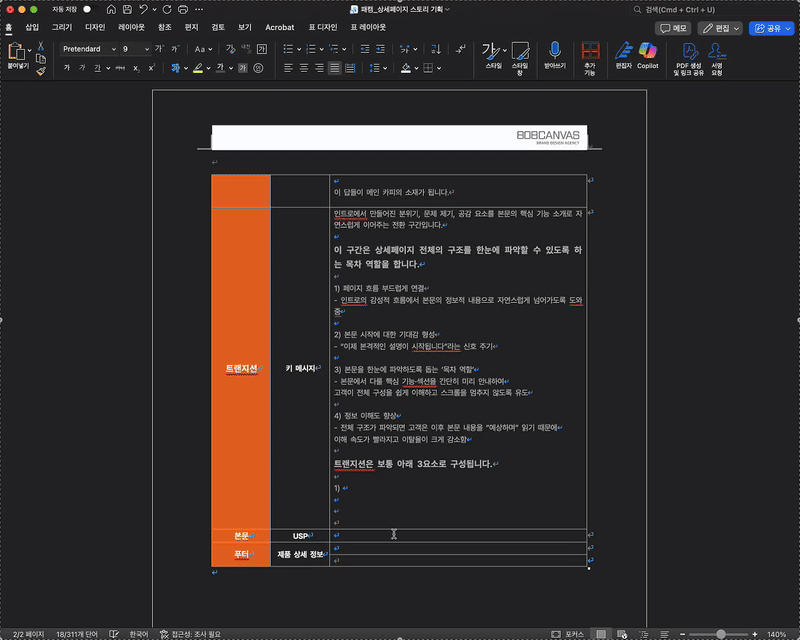
Task: Clear all formatting icon
Action: tap(230, 49)
